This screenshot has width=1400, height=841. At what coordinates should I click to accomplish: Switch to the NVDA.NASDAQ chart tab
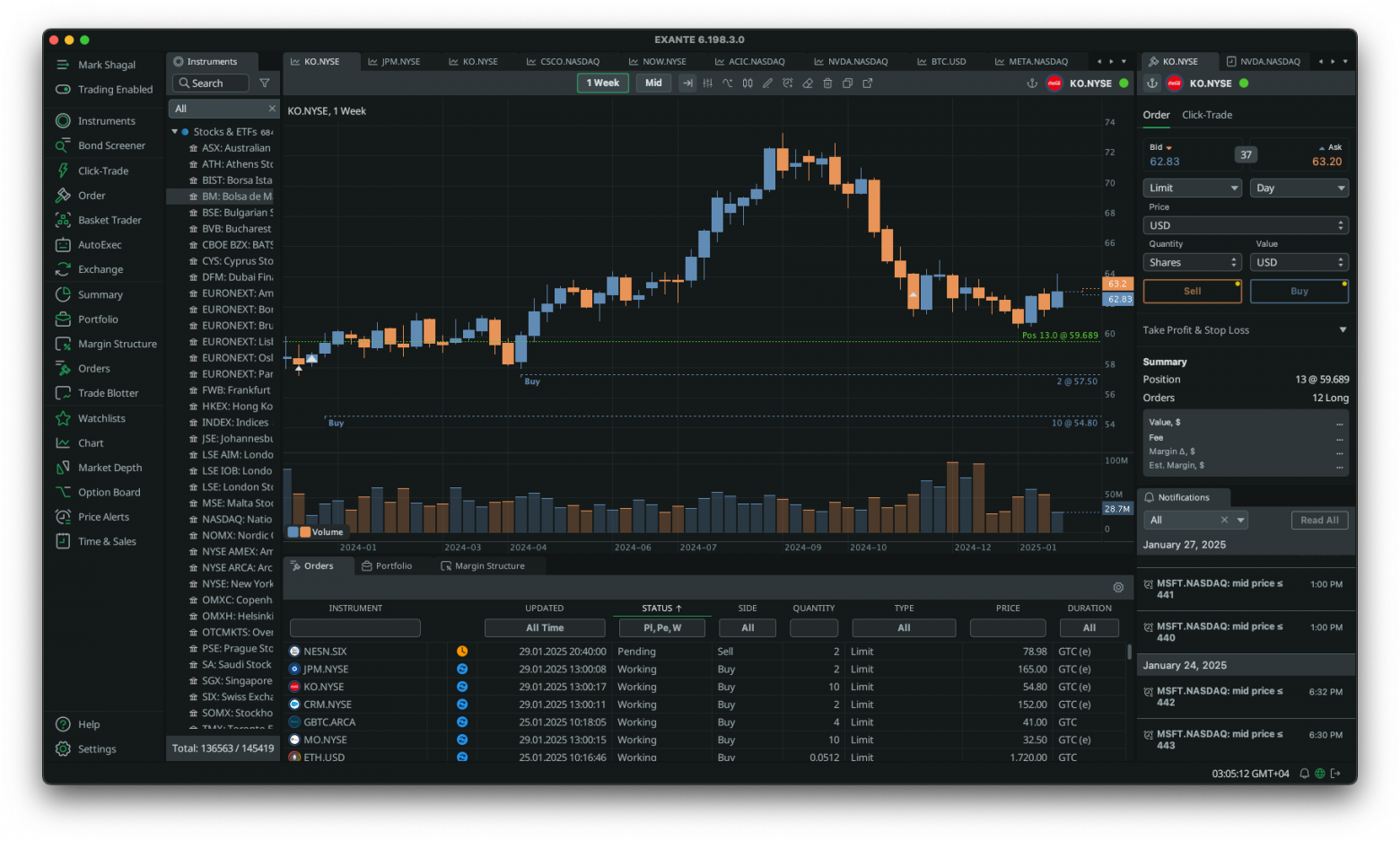pyautogui.click(x=850, y=62)
